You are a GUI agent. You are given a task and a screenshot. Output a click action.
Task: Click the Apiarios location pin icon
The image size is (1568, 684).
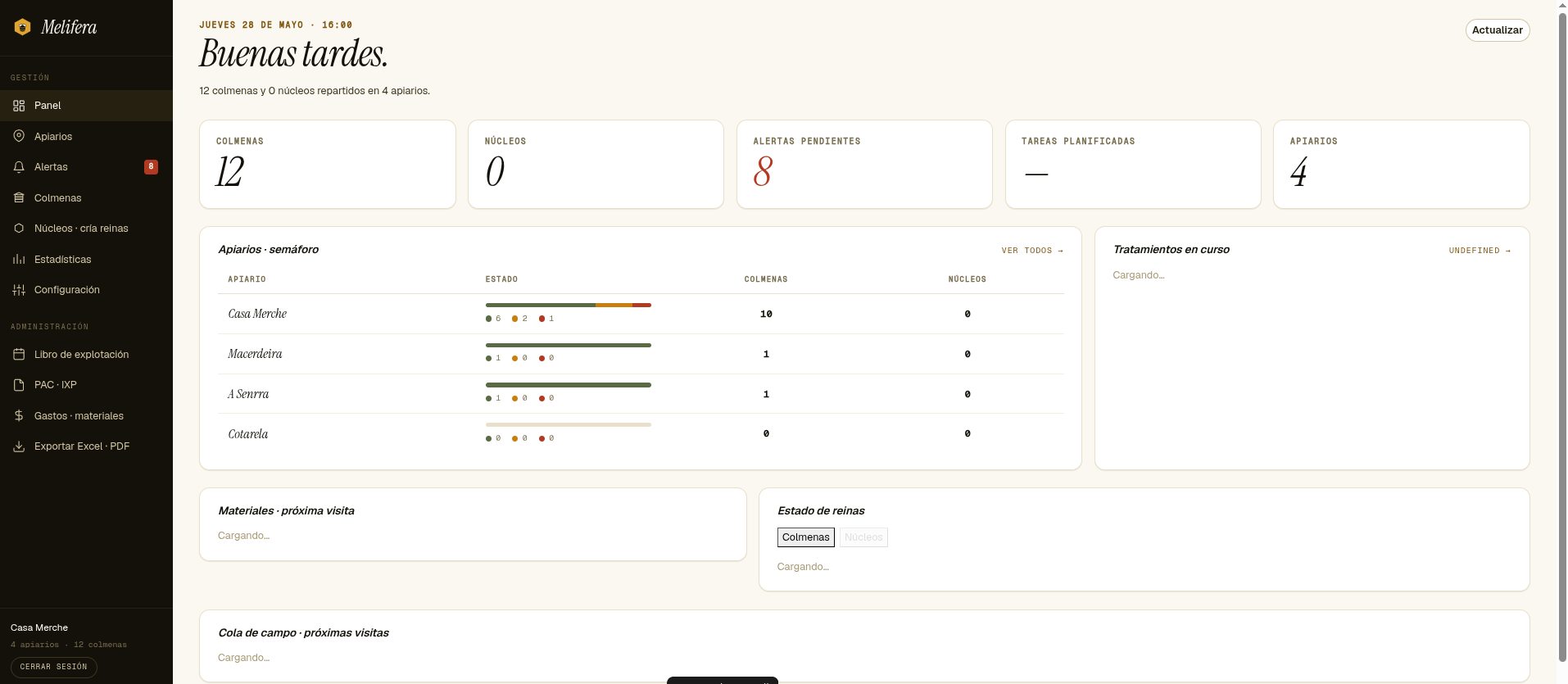[x=19, y=136]
